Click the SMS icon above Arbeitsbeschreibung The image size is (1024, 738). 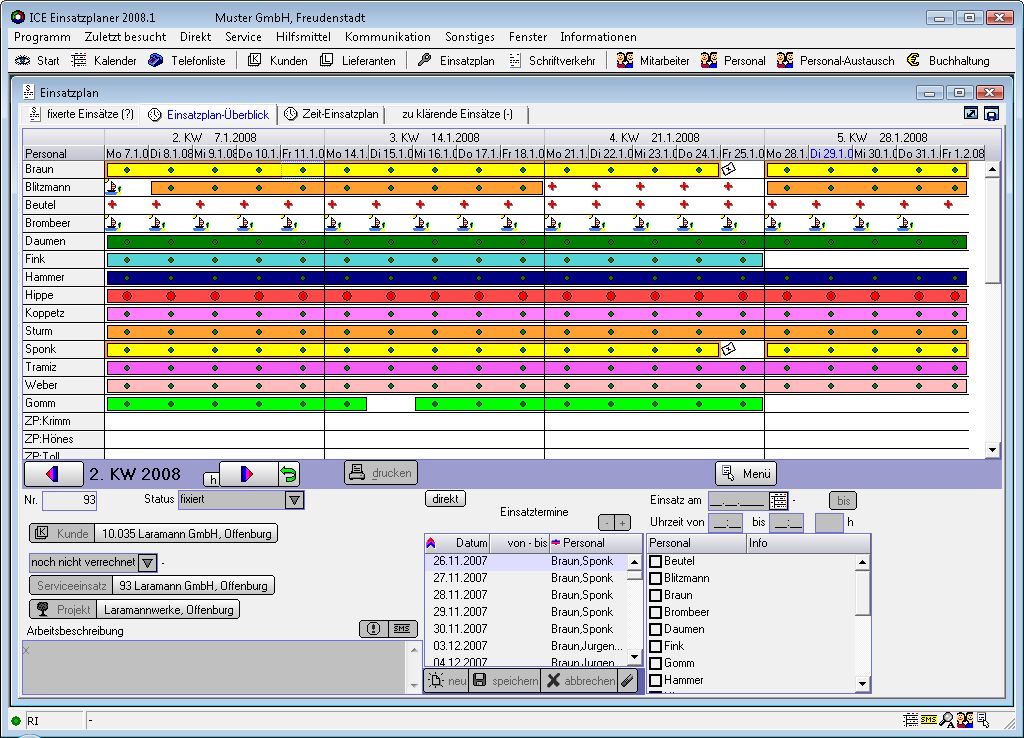pos(403,629)
